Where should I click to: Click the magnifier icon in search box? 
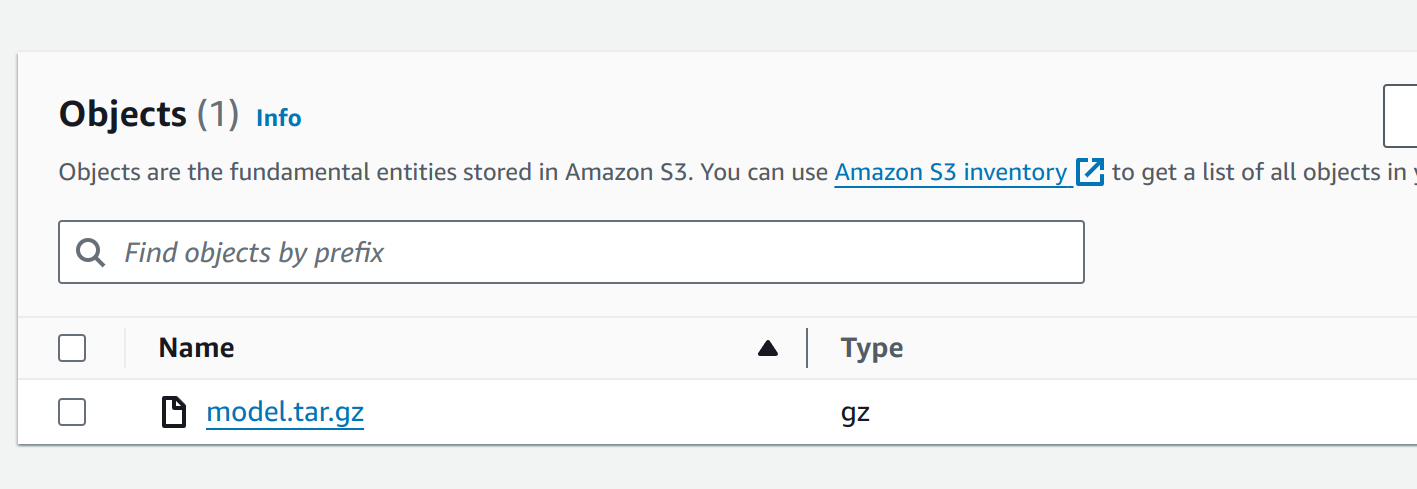[91, 253]
